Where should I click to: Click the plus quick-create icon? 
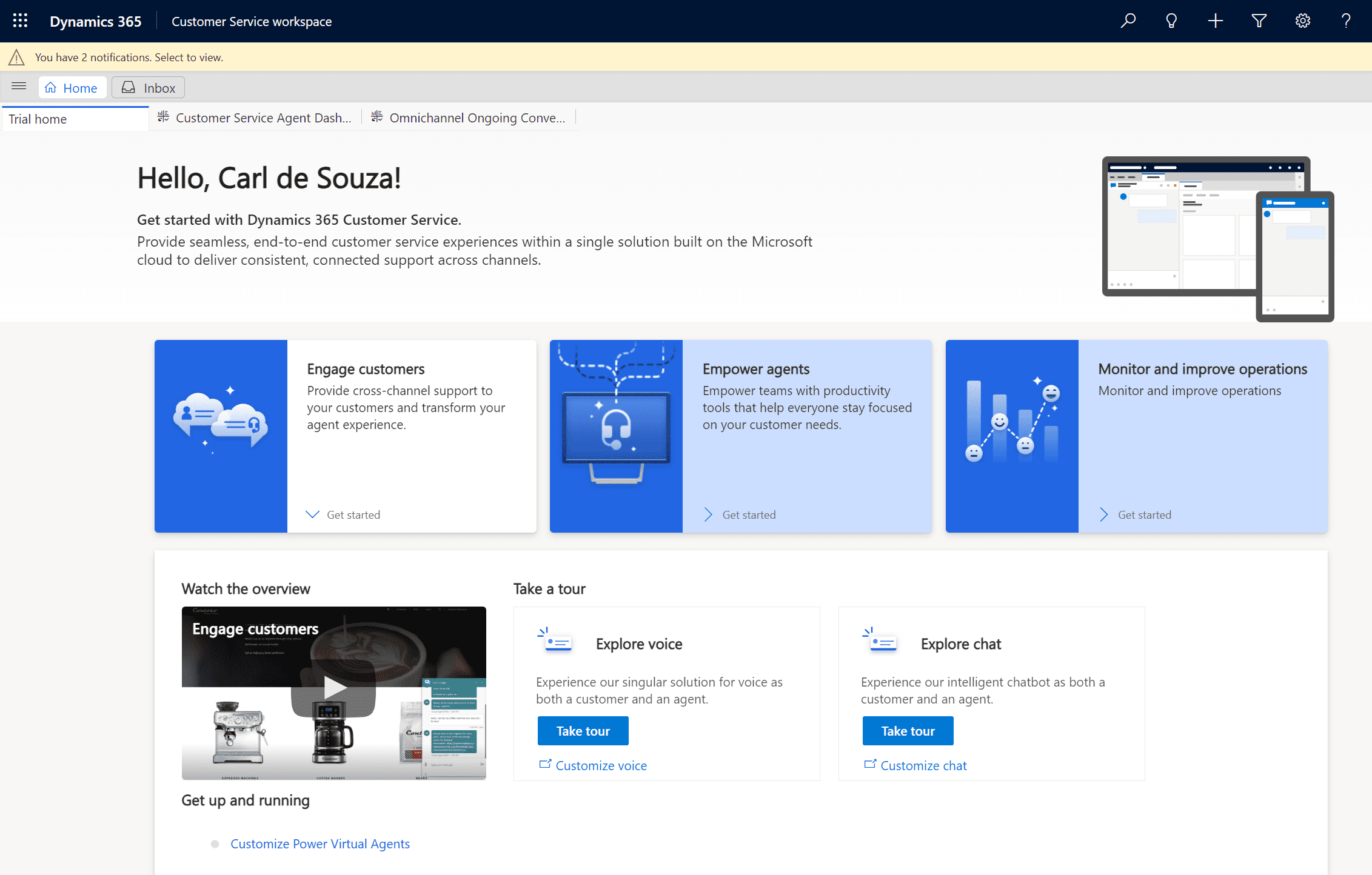coord(1215,21)
